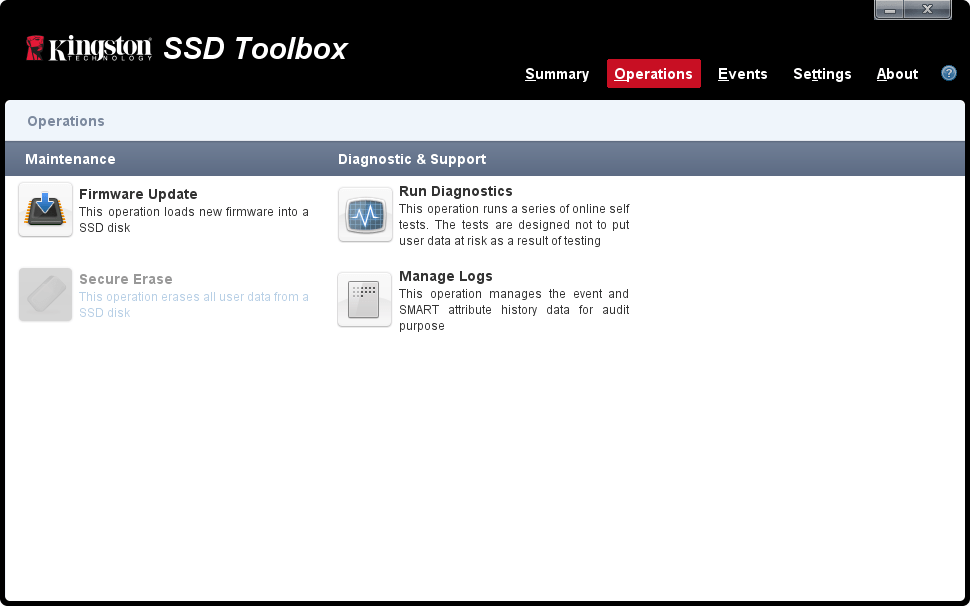Switch to the Summary tab
The height and width of the screenshot is (606, 970).
[x=557, y=74]
